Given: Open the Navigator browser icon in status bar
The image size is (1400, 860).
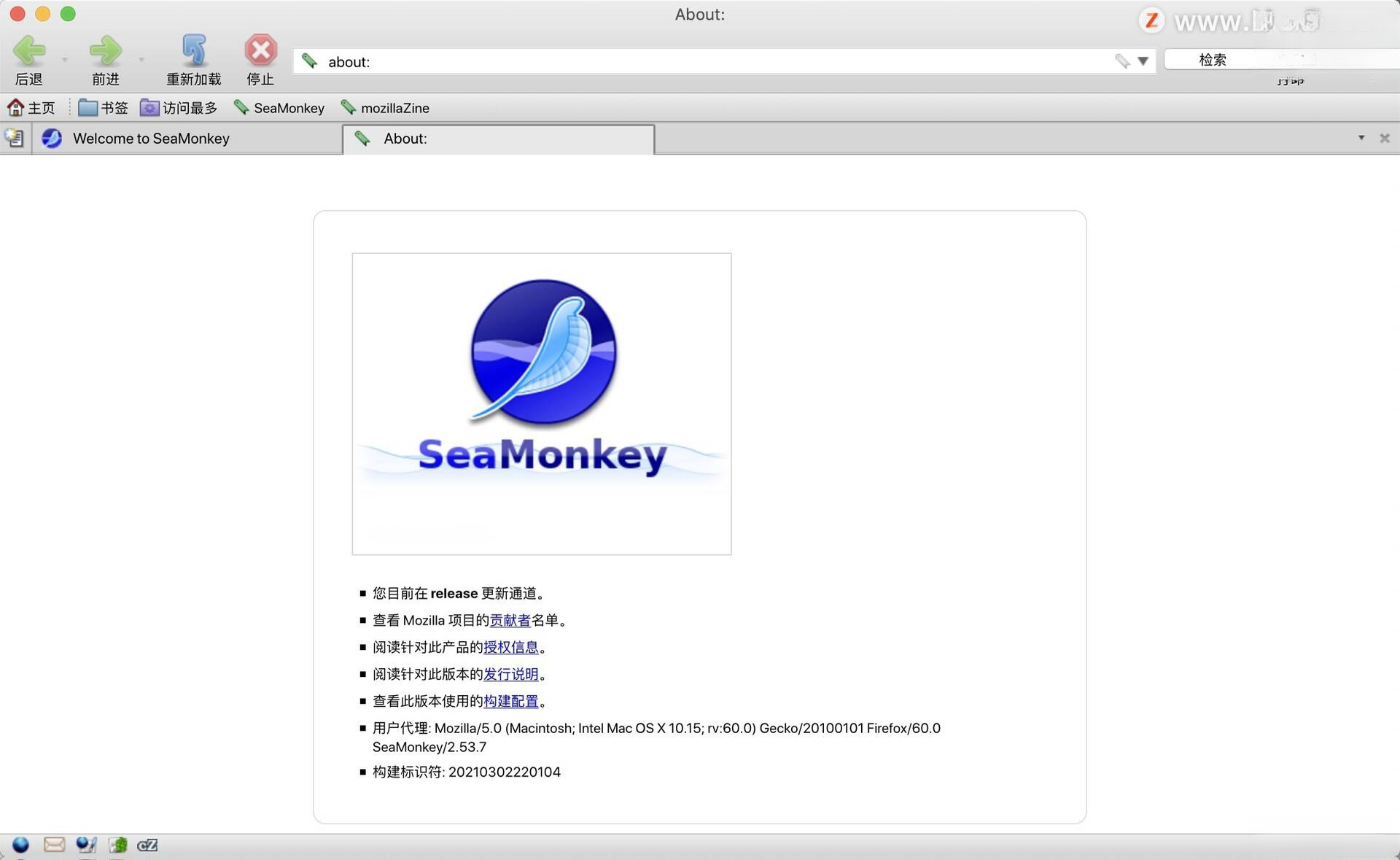Looking at the screenshot, I should click(20, 845).
